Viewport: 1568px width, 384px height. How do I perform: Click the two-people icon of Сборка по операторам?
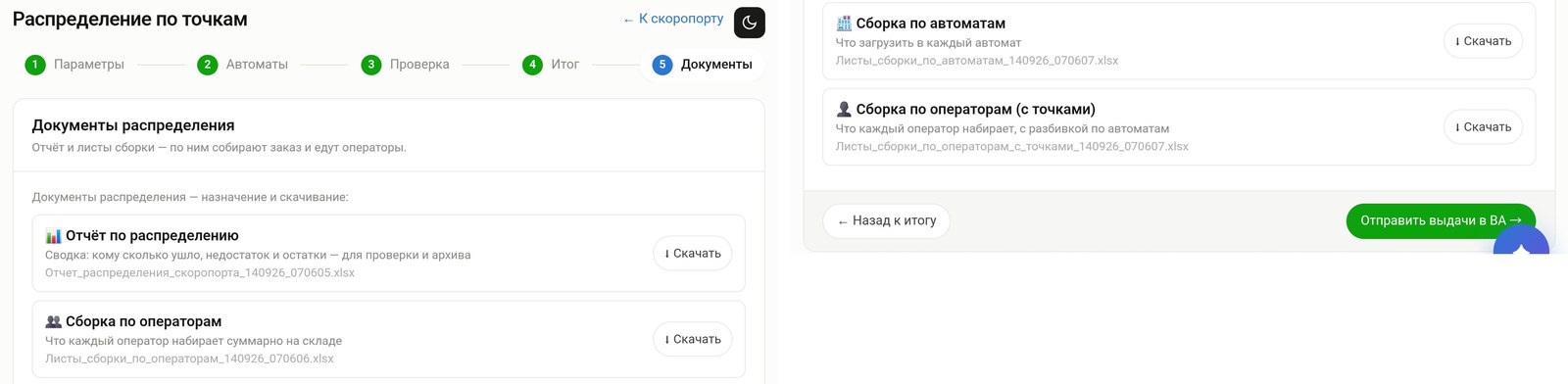tap(54, 322)
